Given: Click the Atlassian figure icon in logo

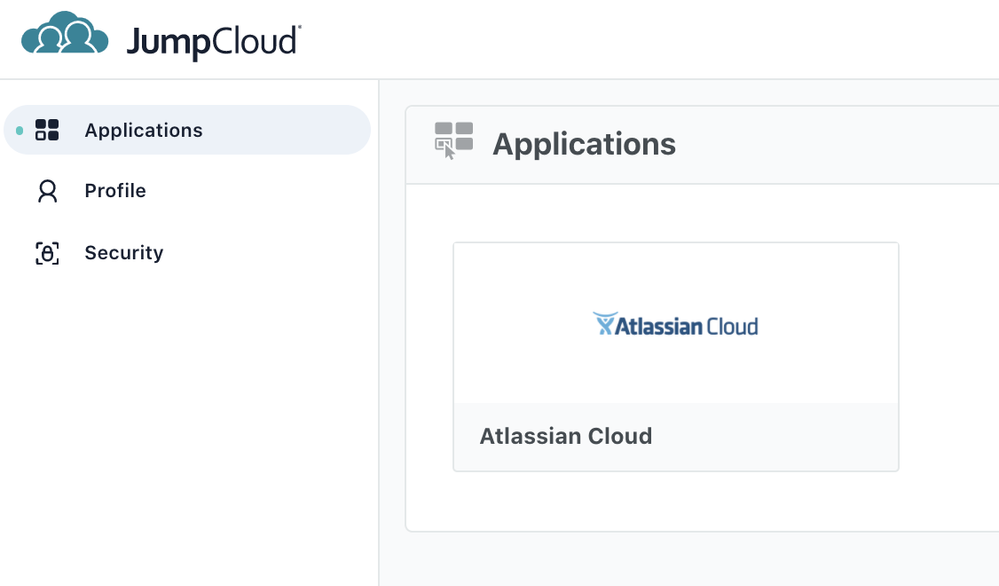Looking at the screenshot, I should pos(604,324).
